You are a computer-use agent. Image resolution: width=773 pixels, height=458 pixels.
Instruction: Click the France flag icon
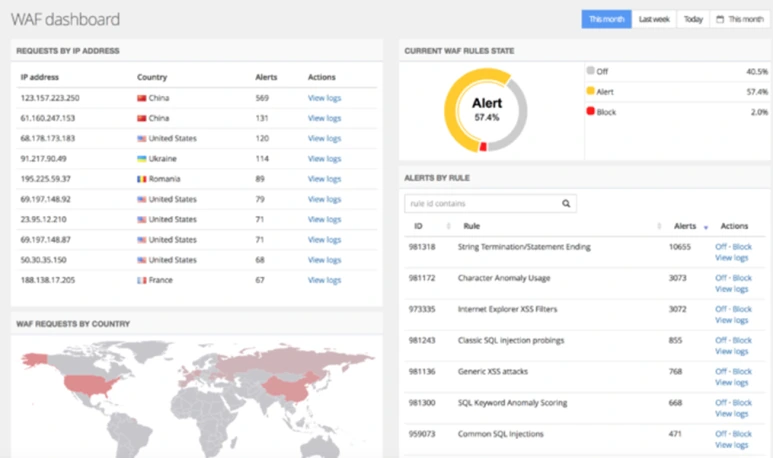click(141, 280)
